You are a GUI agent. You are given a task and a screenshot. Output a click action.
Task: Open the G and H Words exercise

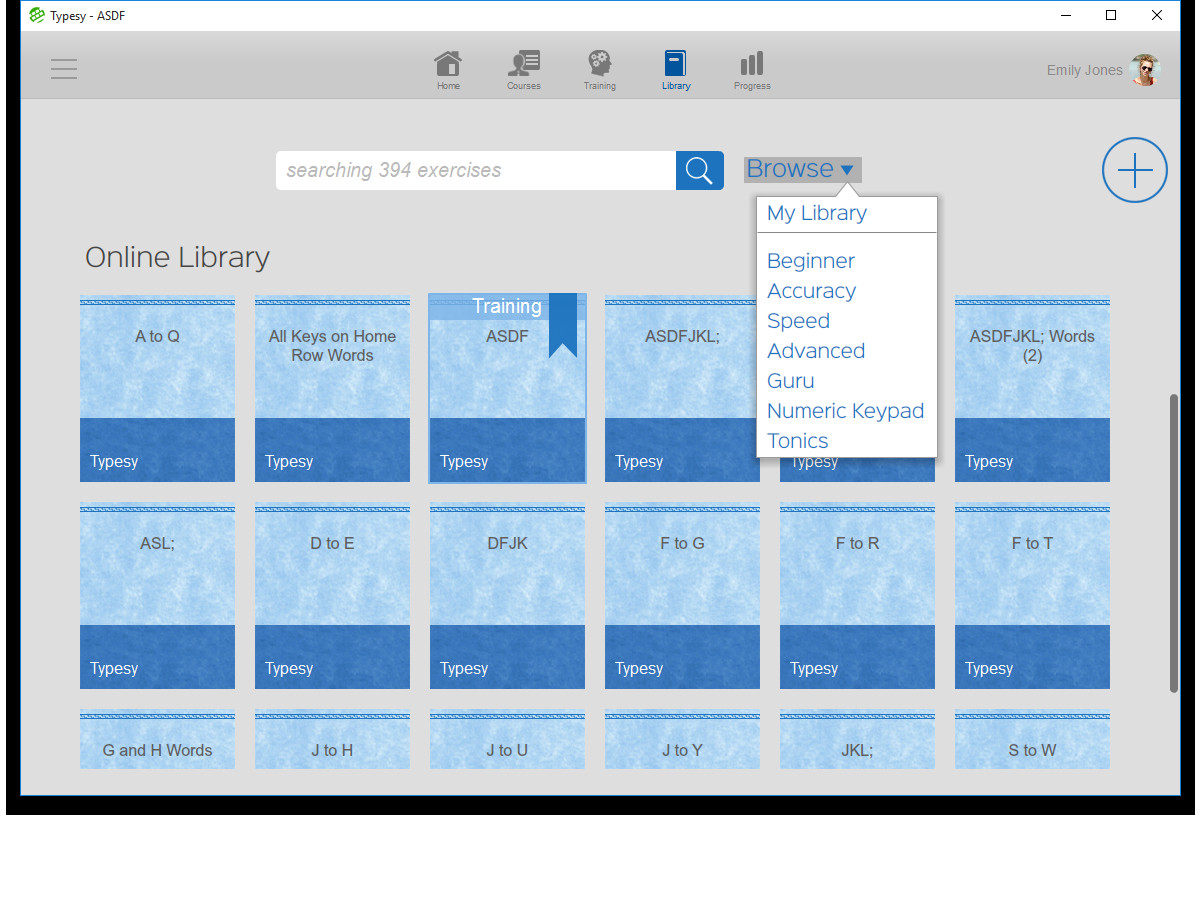click(158, 740)
